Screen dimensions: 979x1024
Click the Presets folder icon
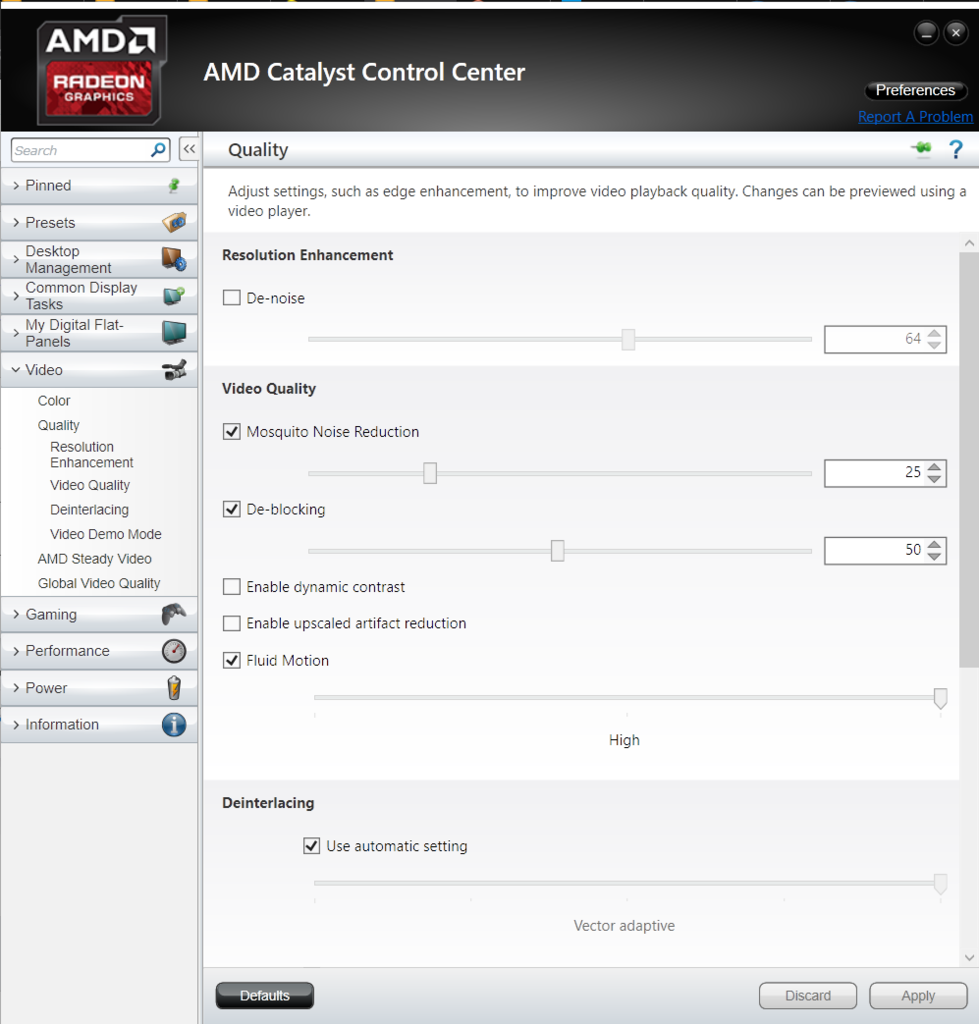click(174, 223)
